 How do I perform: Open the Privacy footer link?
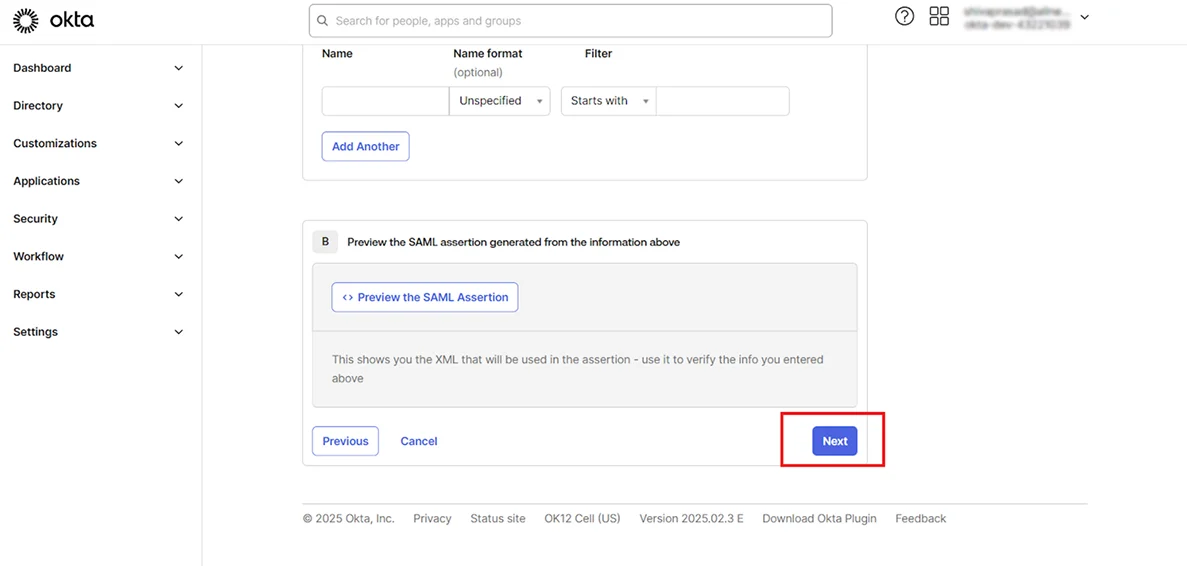pyautogui.click(x=432, y=519)
